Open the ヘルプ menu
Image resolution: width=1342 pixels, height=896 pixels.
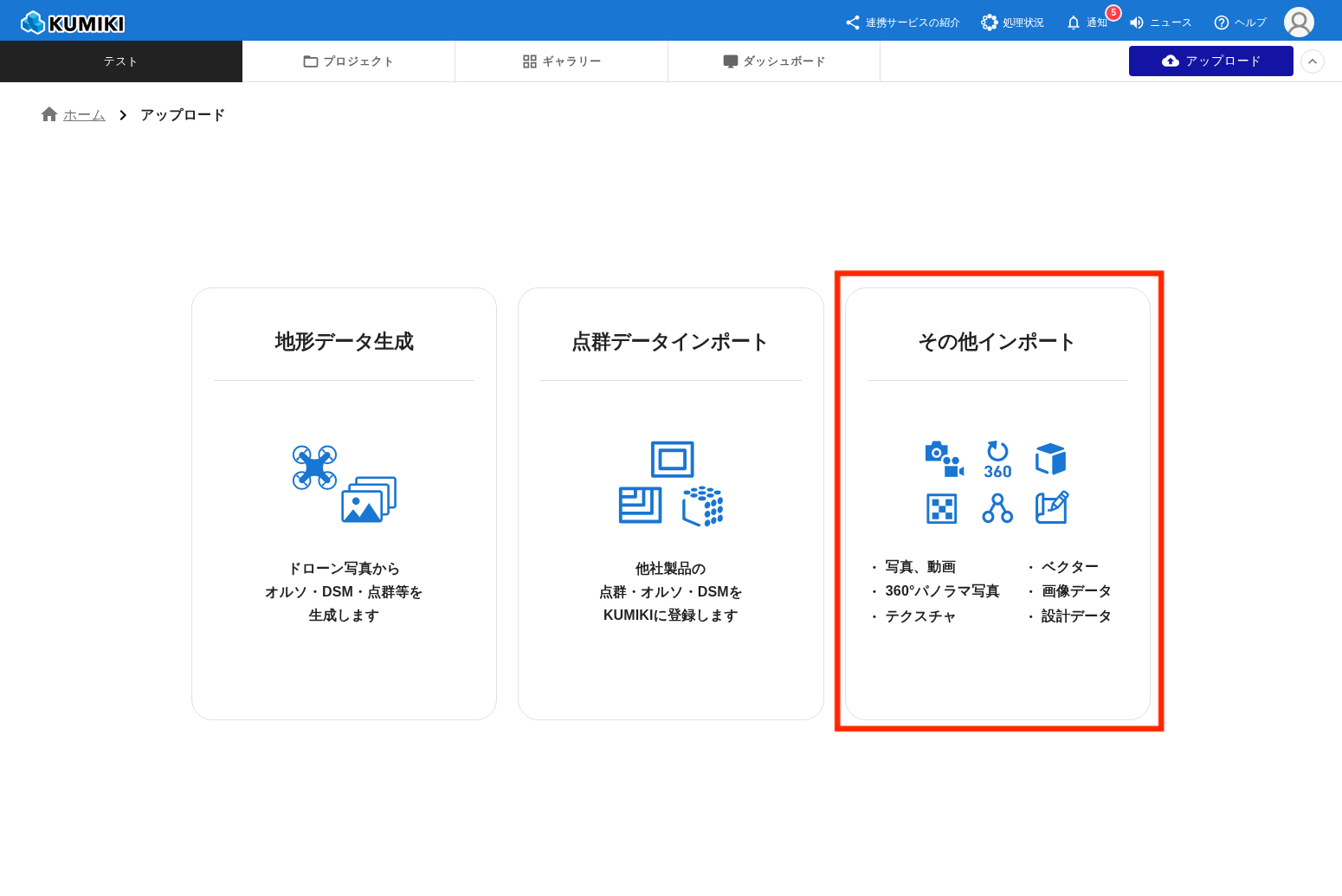1240,23
